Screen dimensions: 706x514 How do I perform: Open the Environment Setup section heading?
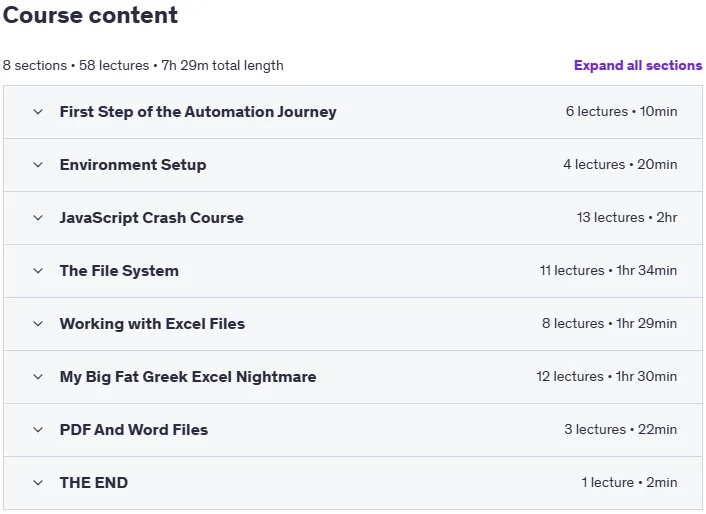(x=133, y=165)
